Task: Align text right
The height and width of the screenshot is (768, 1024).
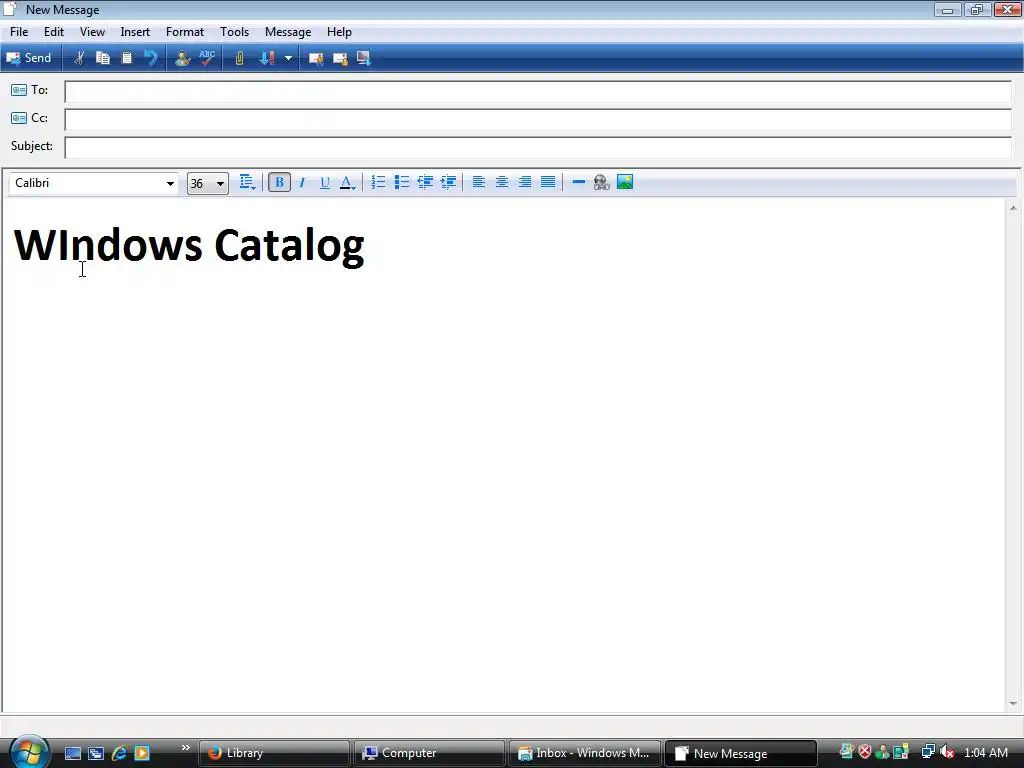Action: pos(524,182)
